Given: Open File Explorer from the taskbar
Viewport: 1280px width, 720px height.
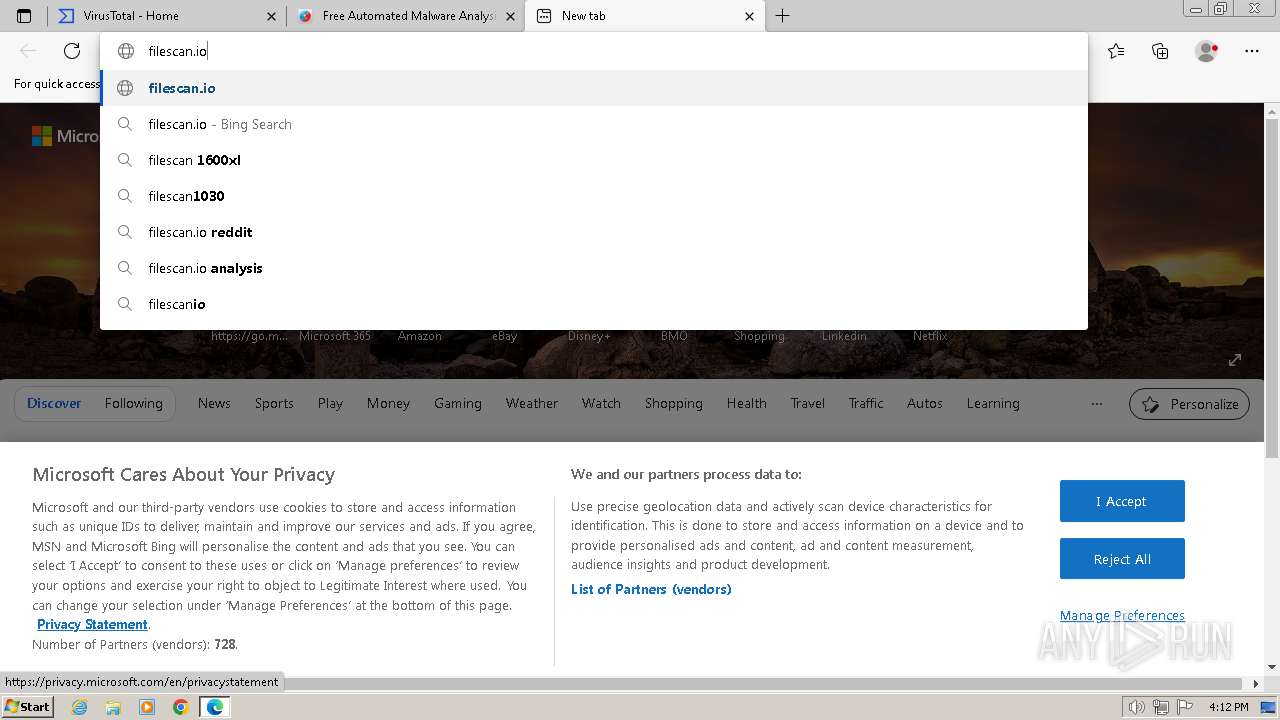Looking at the screenshot, I should point(113,707).
